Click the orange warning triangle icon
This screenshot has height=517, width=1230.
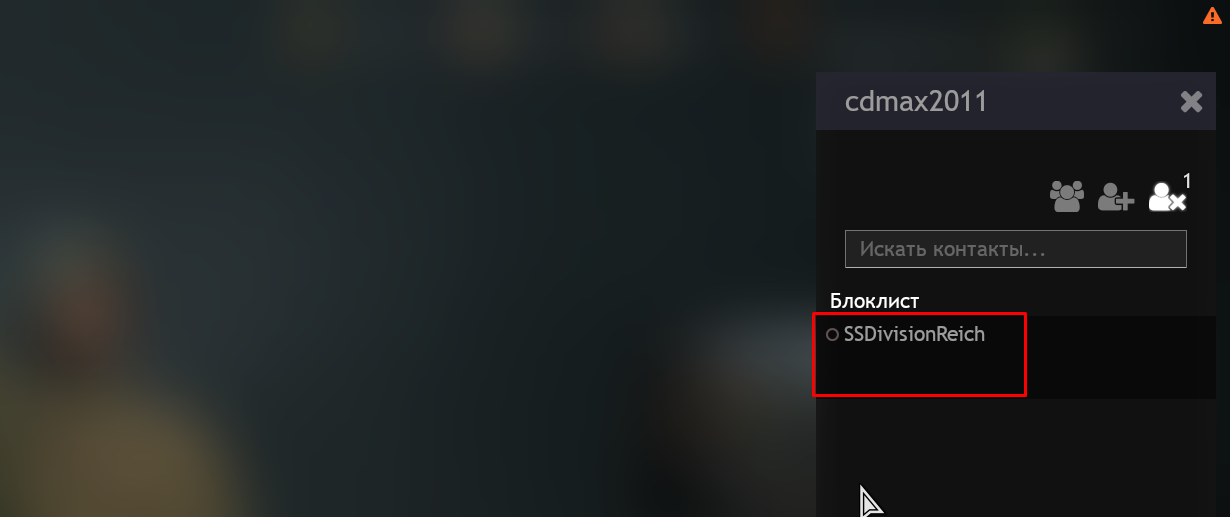(x=1214, y=14)
